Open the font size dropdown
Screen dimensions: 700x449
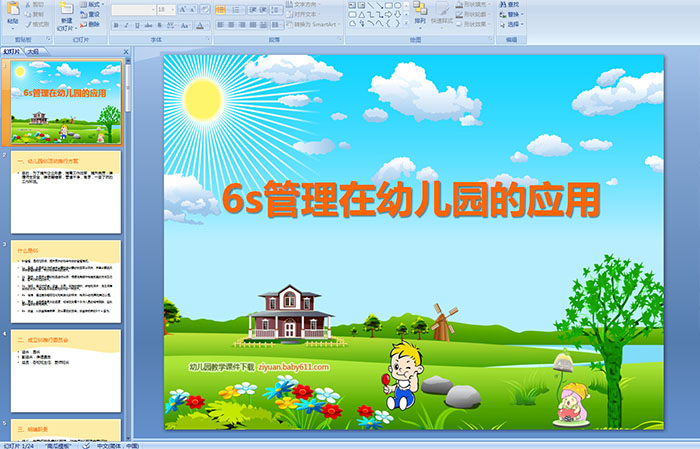coord(173,9)
